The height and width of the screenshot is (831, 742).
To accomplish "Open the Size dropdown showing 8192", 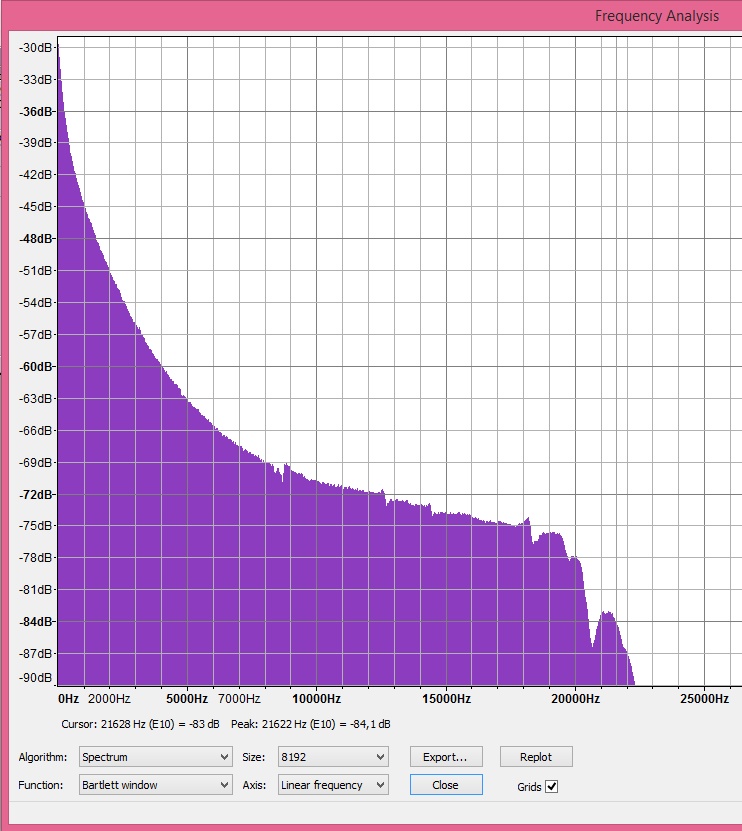I will click(x=333, y=756).
